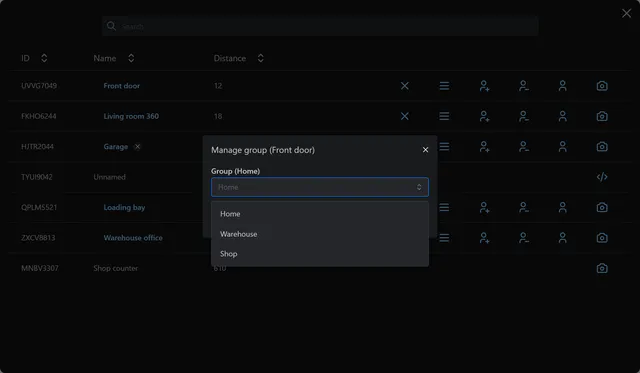The image size is (640, 373).
Task: Click the ID cell HJTR2044
Action: click(x=37, y=147)
